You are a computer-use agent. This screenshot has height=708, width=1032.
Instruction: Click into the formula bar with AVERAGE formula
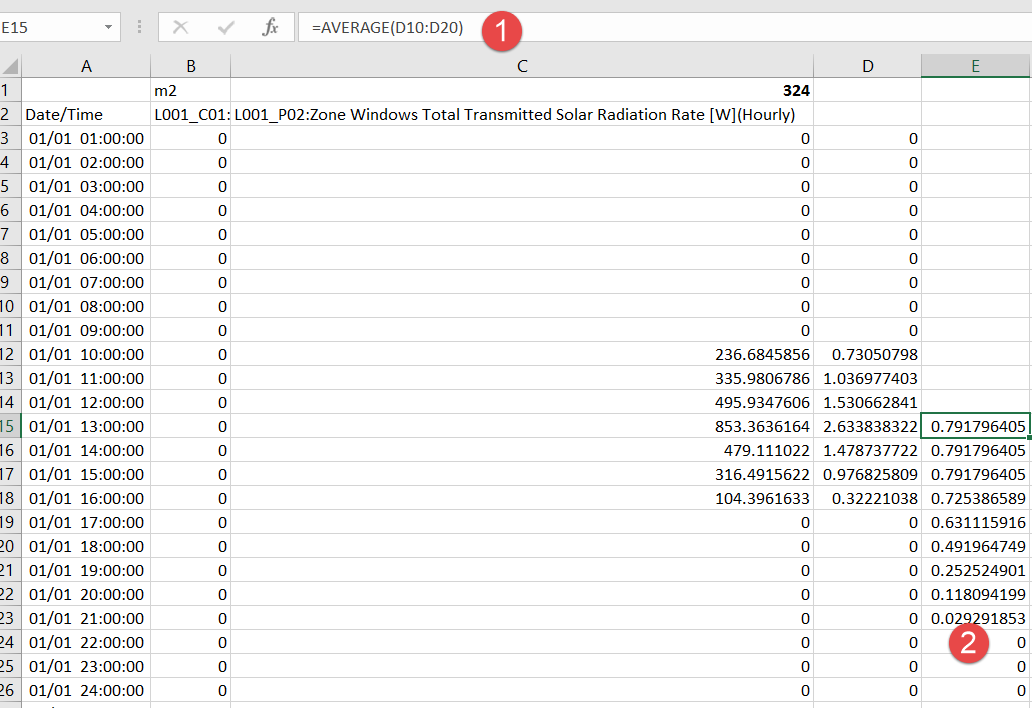pos(665,28)
